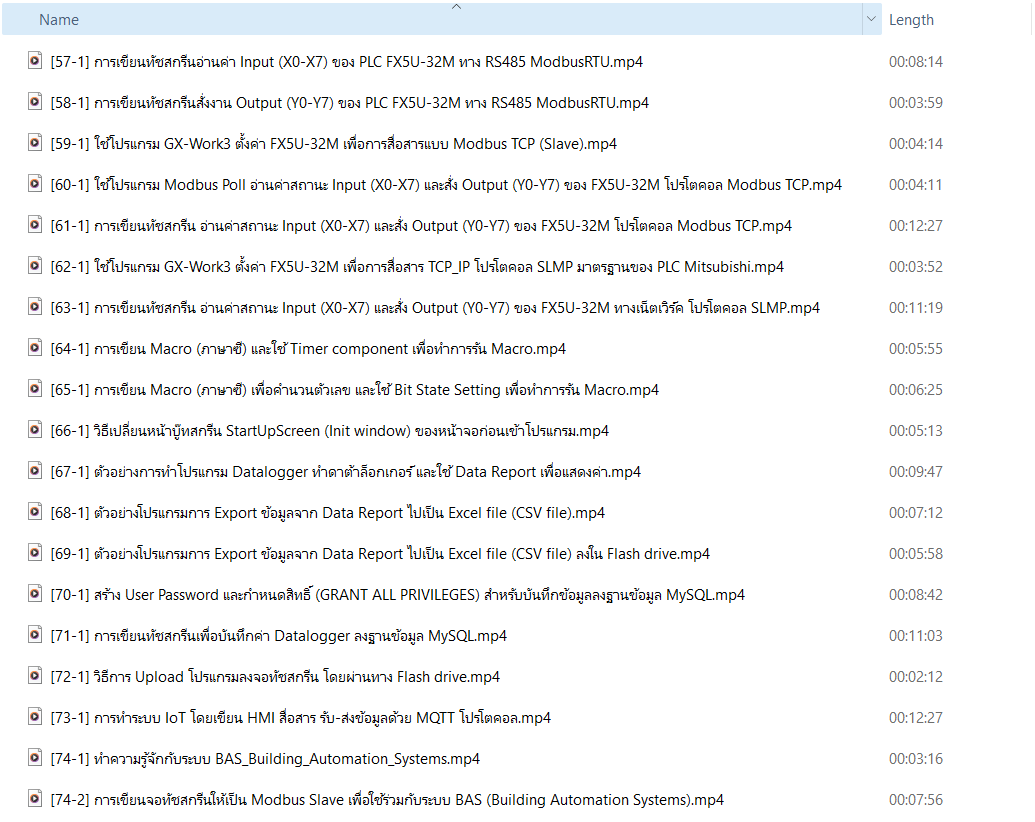Click the icon of [74-2] Modbus Slave BAS
Screen dimensions: 1035x822
point(35,799)
